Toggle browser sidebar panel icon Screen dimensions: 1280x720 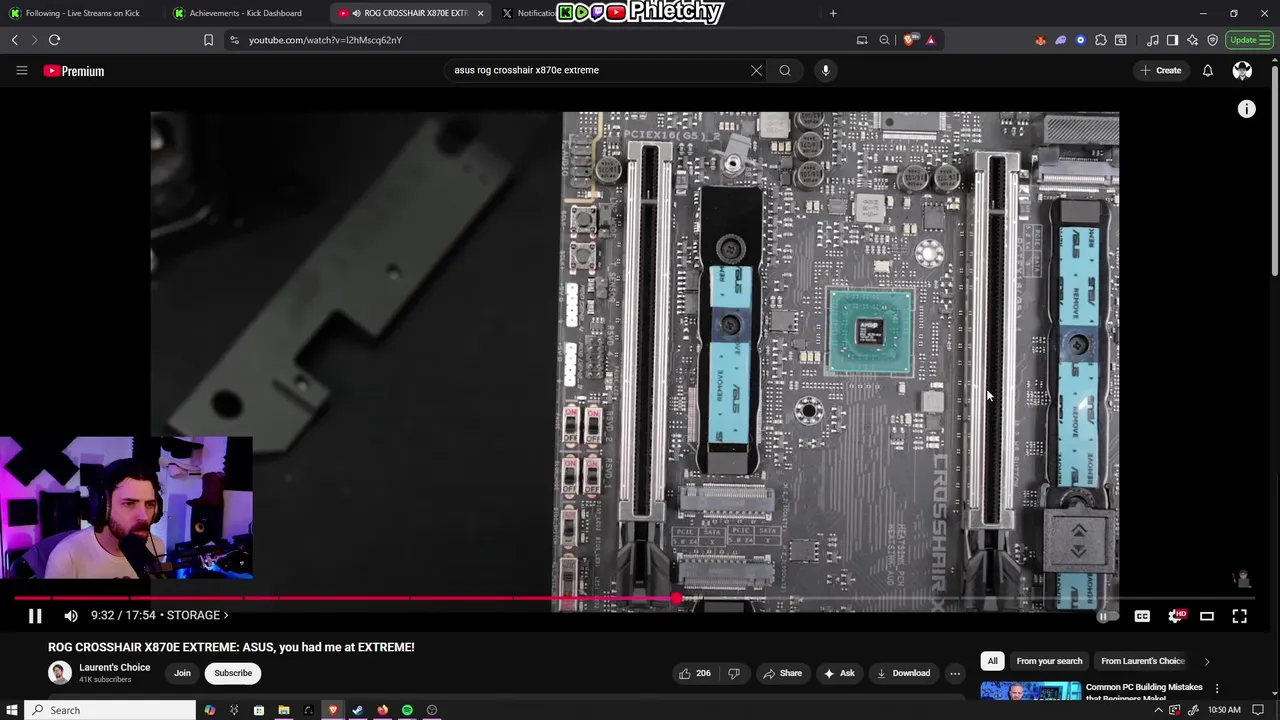click(x=1172, y=40)
